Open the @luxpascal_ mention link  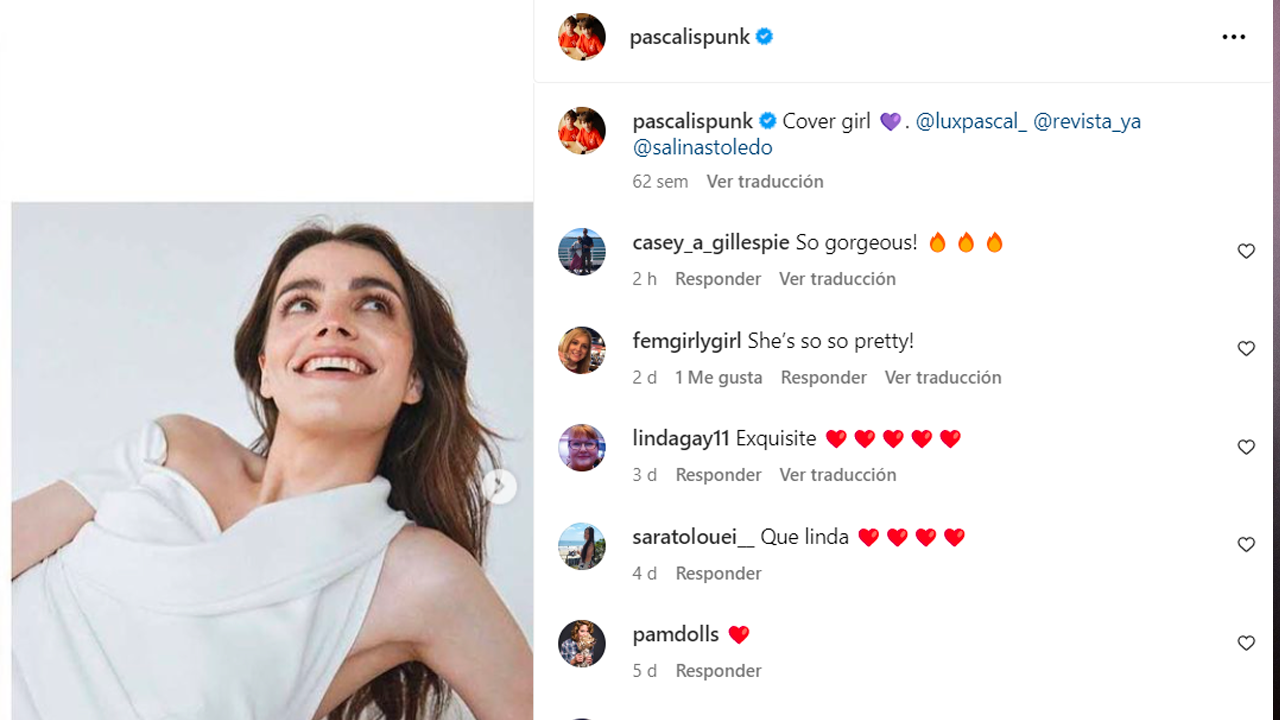pyautogui.click(x=971, y=121)
